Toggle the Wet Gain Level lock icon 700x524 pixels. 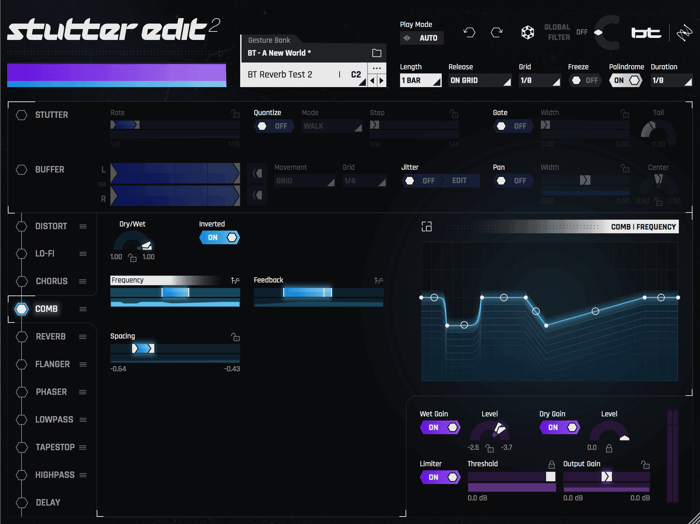(490, 448)
